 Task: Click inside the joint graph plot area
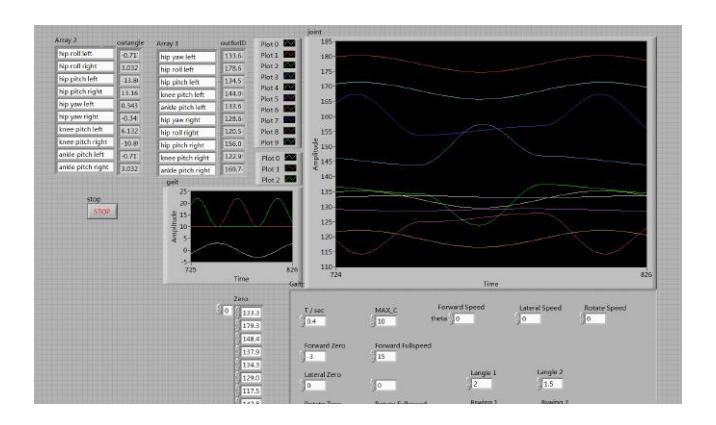tap(491, 154)
